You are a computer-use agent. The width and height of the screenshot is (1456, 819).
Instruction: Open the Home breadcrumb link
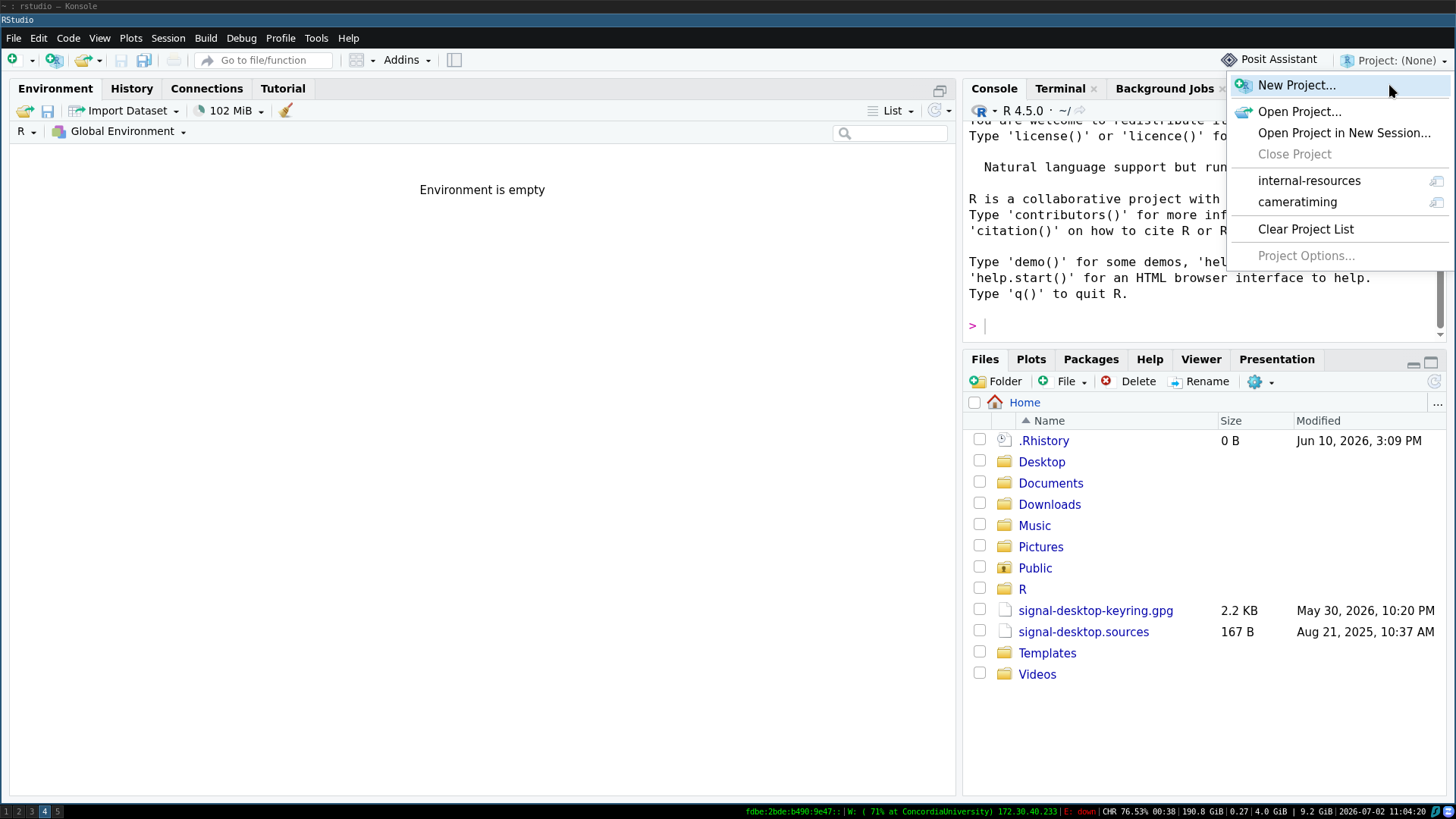tap(1025, 403)
